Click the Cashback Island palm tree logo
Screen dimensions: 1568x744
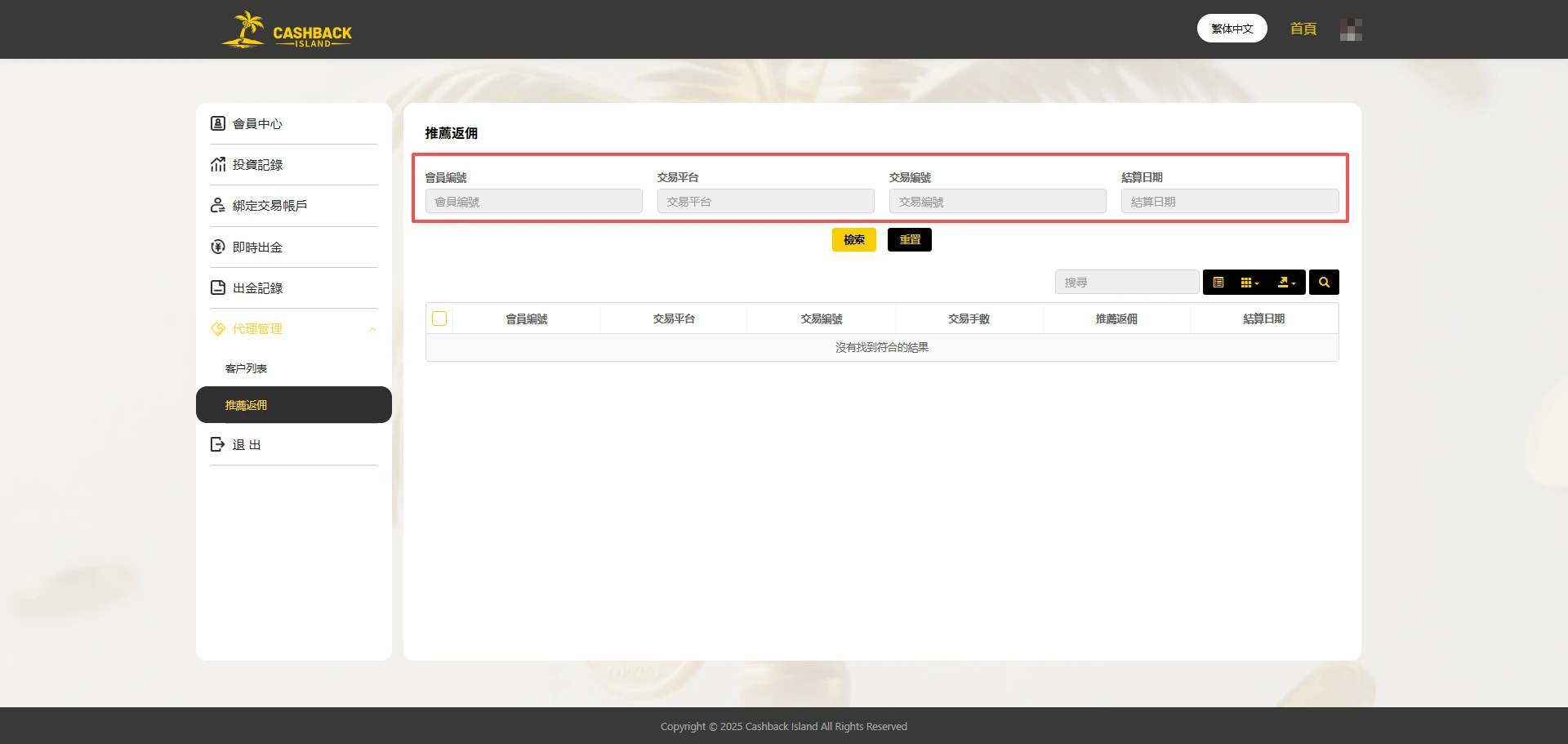click(243, 29)
